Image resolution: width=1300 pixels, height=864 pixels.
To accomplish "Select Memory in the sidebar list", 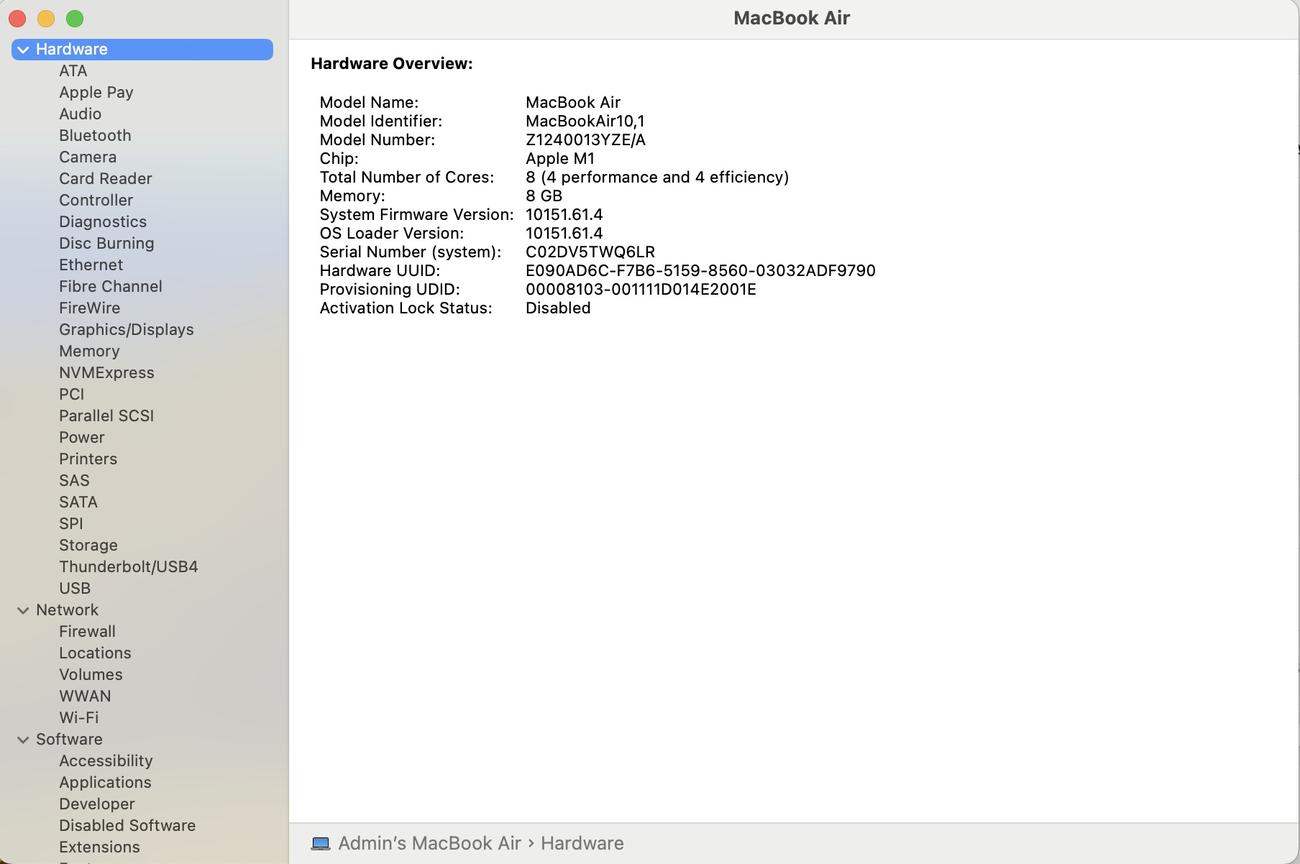I will click(x=89, y=351).
